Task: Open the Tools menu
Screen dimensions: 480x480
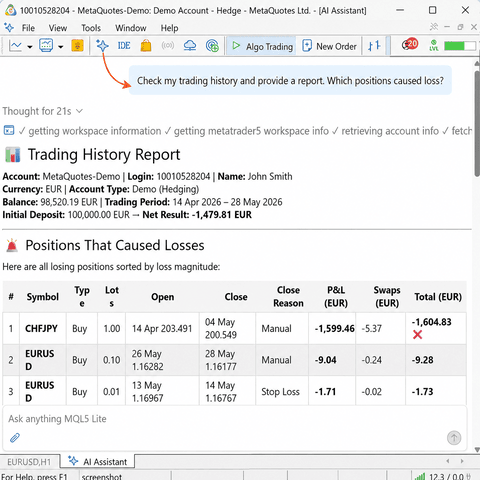Action: click(x=91, y=28)
